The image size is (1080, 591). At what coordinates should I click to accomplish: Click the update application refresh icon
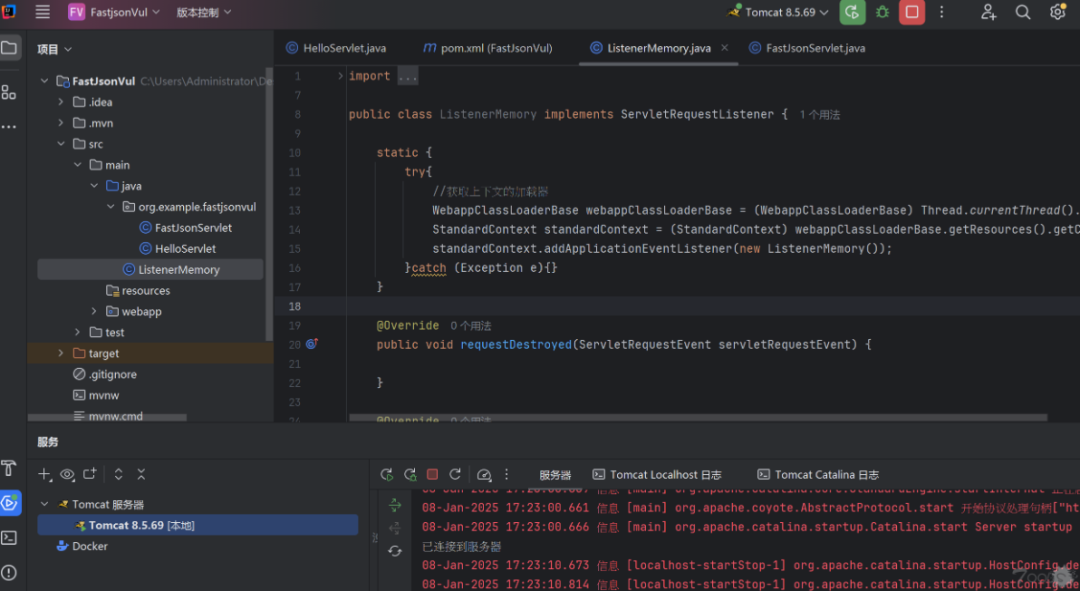(455, 475)
